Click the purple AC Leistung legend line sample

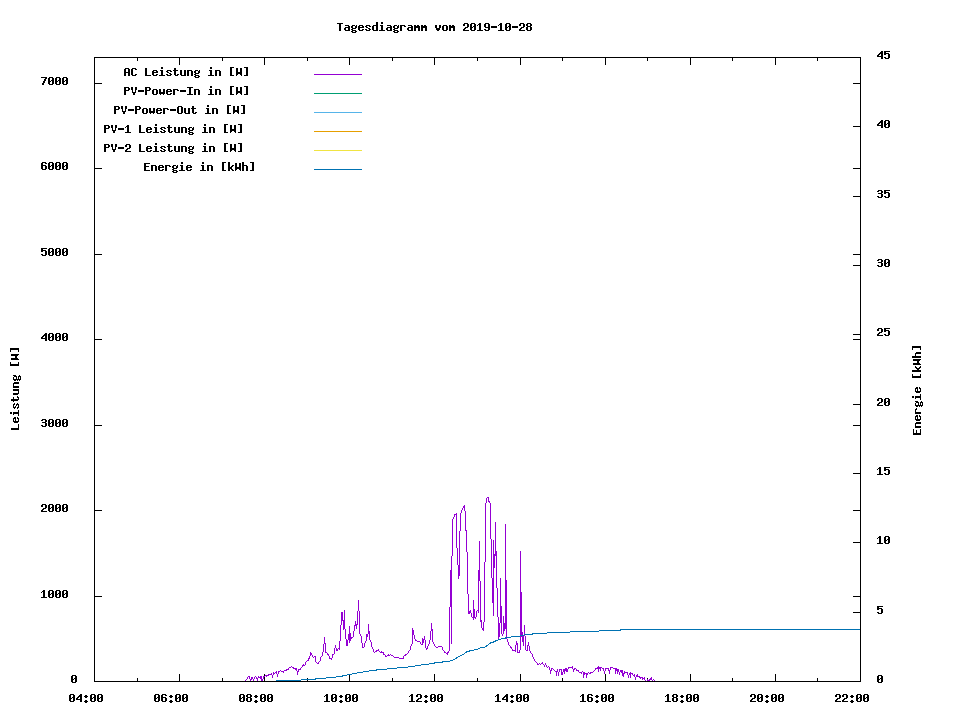tap(337, 74)
